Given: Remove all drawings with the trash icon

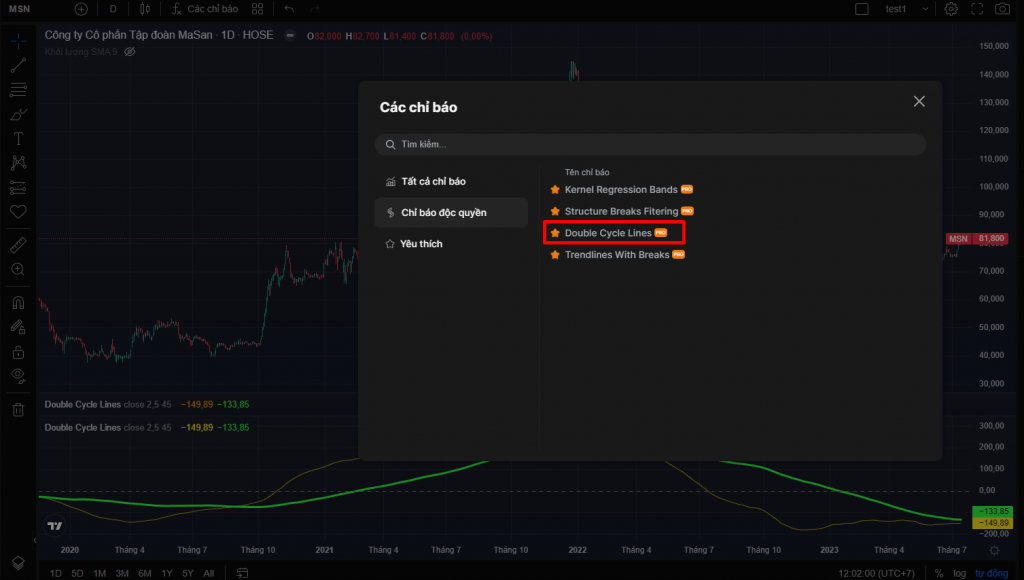Looking at the screenshot, I should 17,408.
